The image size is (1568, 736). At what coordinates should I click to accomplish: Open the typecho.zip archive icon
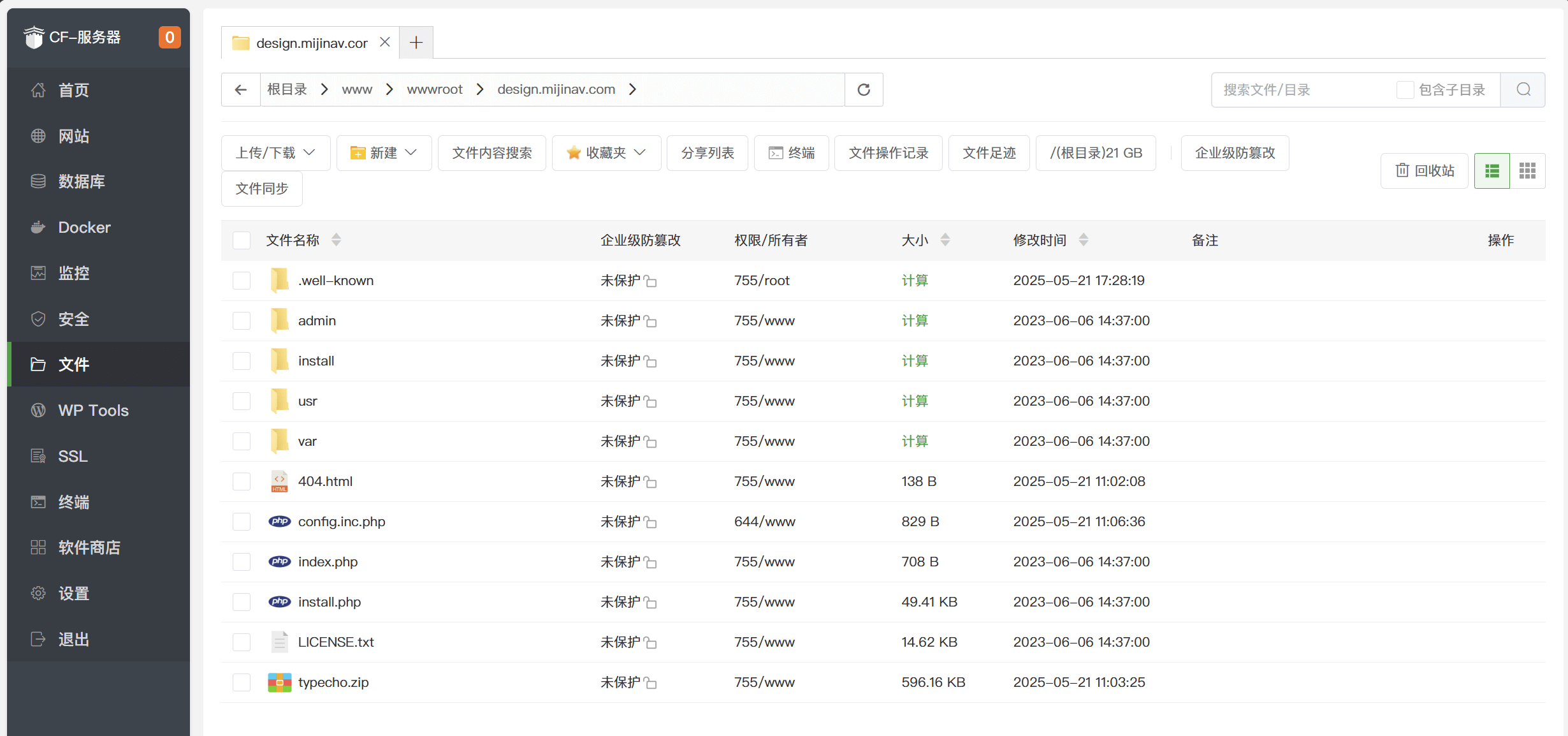(279, 682)
